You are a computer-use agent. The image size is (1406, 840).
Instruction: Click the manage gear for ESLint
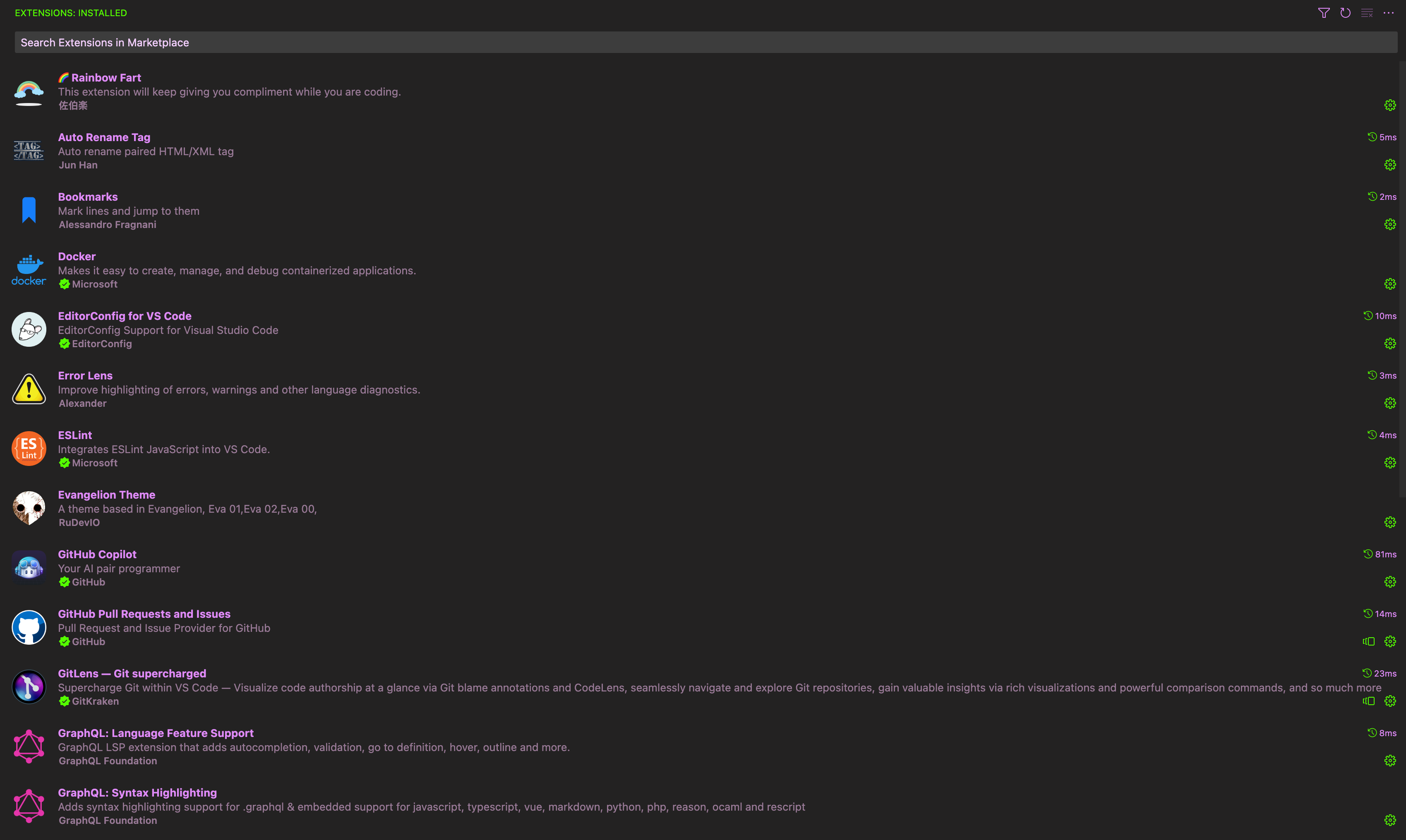point(1389,463)
